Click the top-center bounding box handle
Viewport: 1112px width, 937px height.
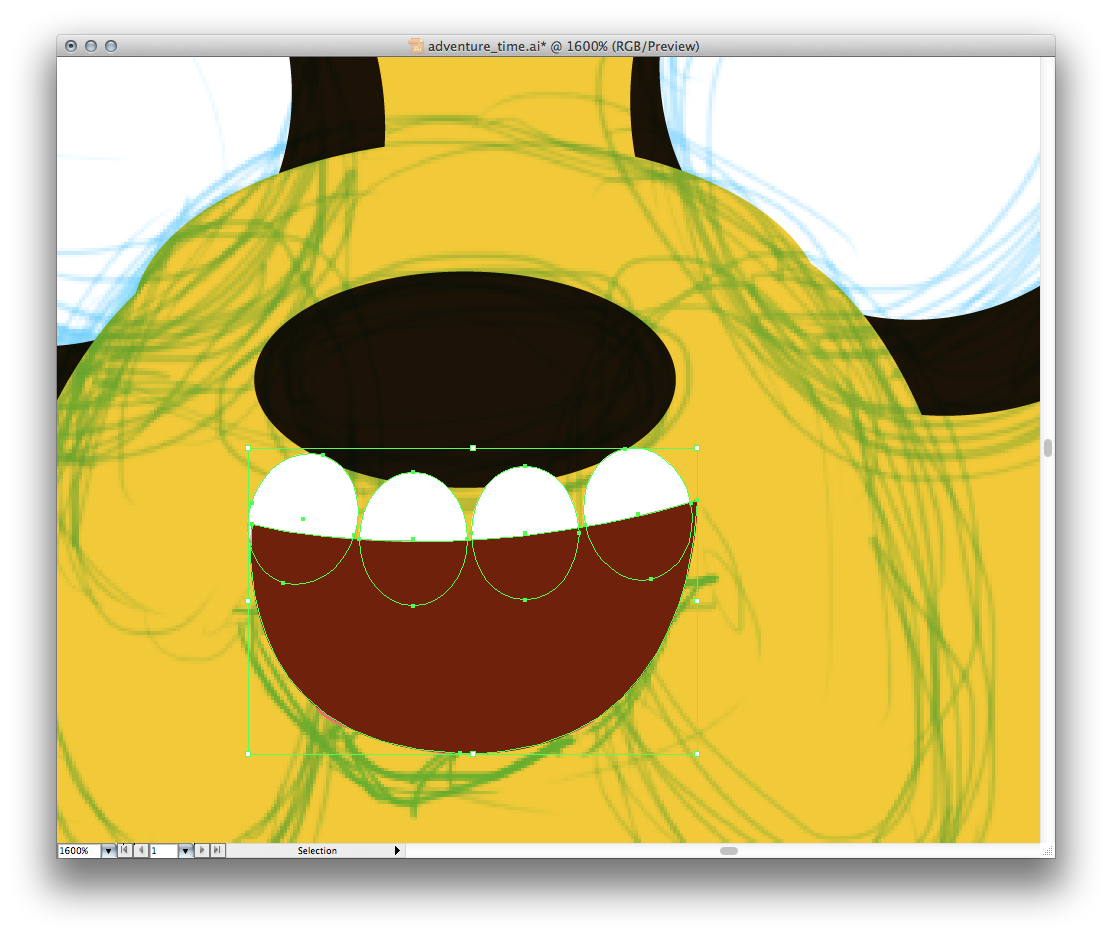(x=472, y=448)
